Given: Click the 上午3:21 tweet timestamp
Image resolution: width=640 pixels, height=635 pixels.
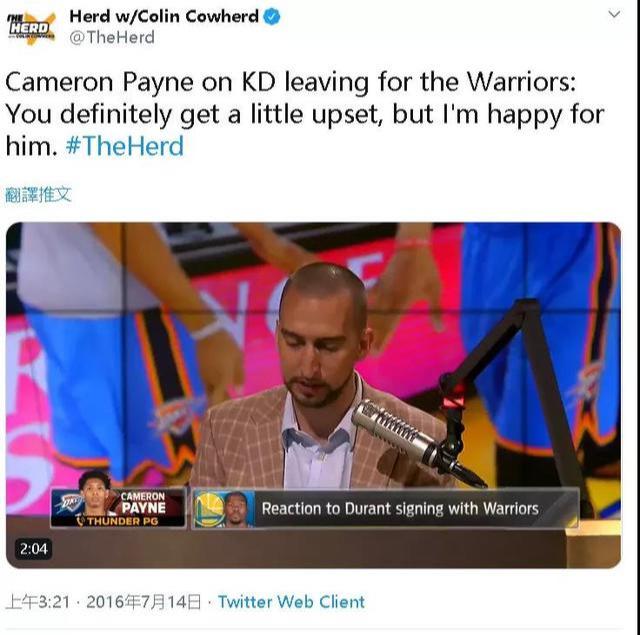Looking at the screenshot, I should (38, 602).
